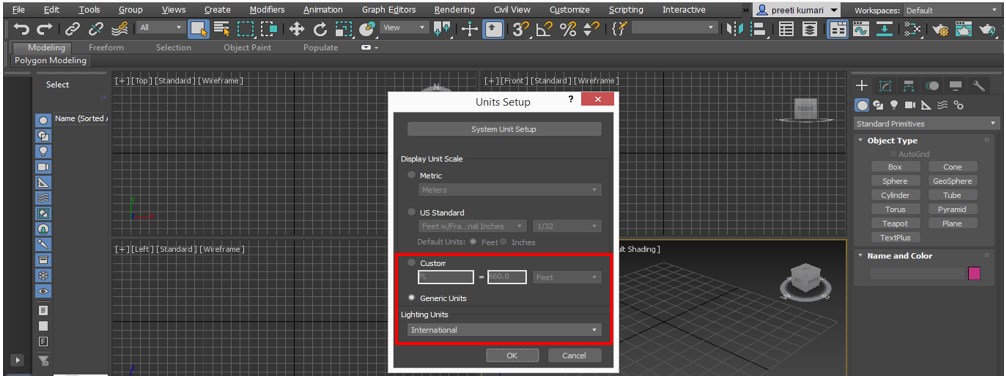
Task: Click Use Pivot Point Center icon
Action: click(x=442, y=28)
